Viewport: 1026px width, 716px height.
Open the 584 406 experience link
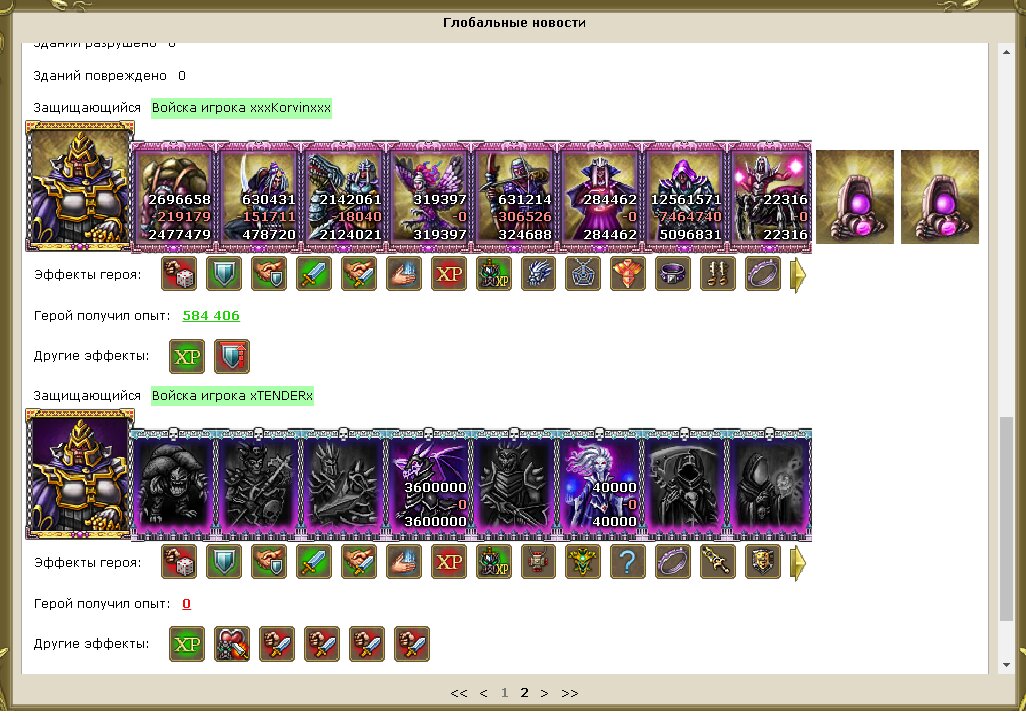click(211, 315)
